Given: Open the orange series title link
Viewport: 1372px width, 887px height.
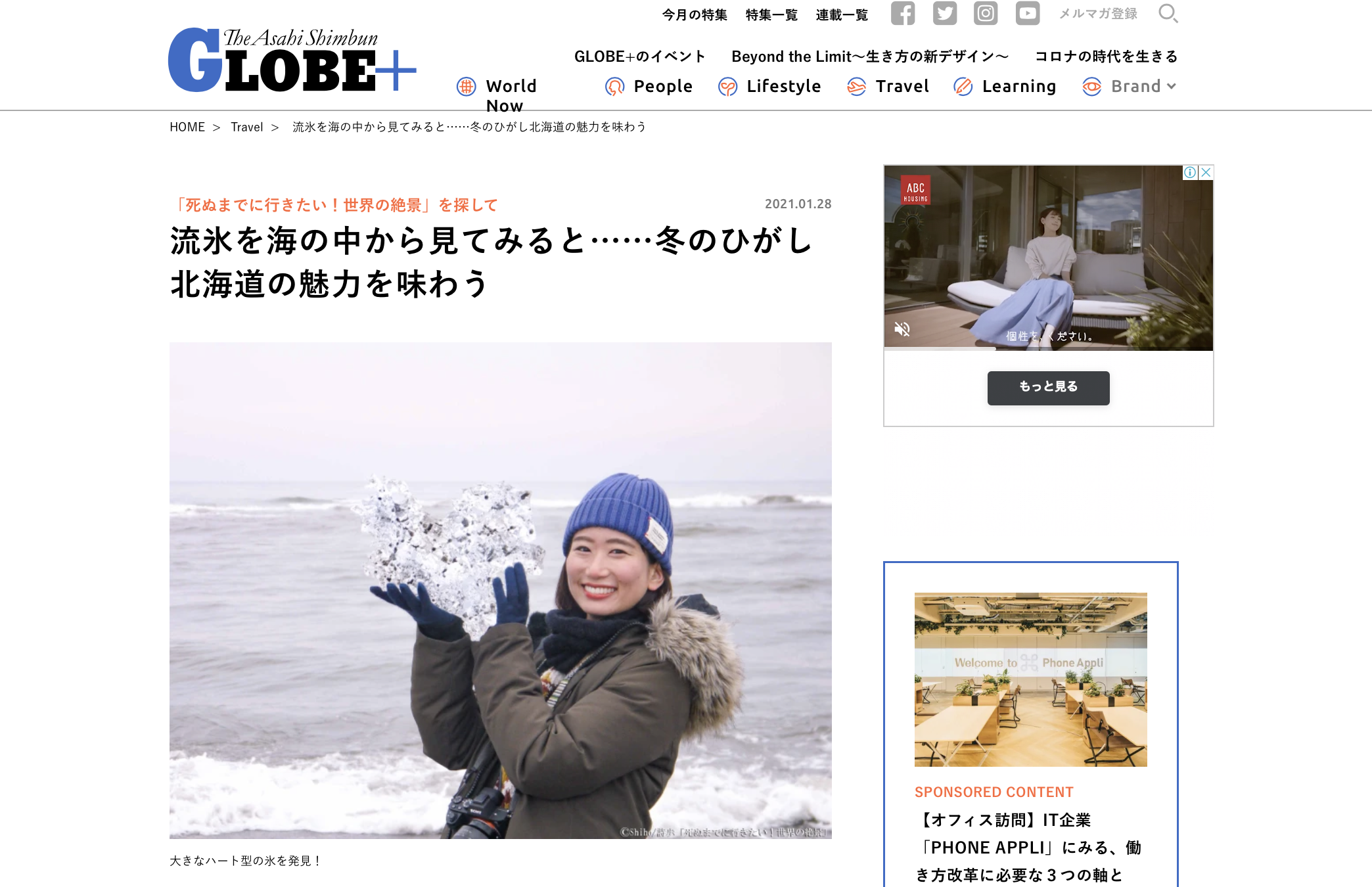Looking at the screenshot, I should tap(335, 205).
